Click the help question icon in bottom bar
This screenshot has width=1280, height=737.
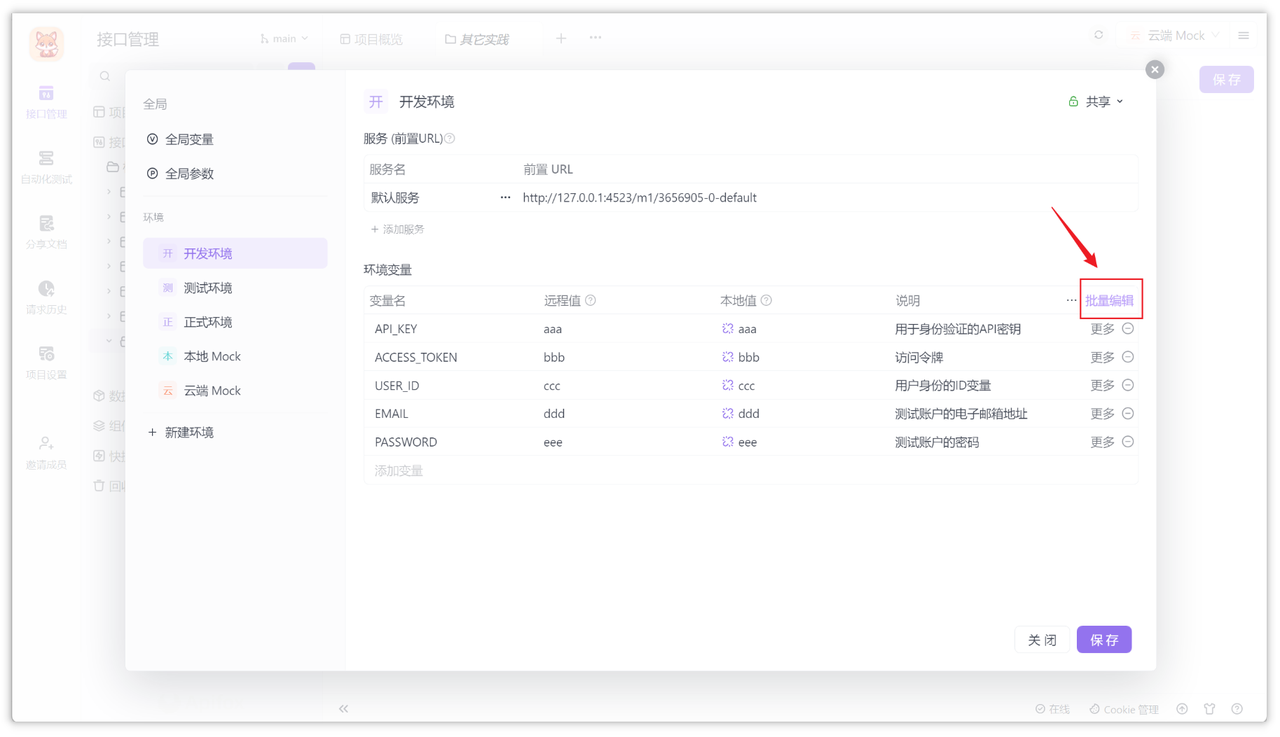[x=1237, y=709]
